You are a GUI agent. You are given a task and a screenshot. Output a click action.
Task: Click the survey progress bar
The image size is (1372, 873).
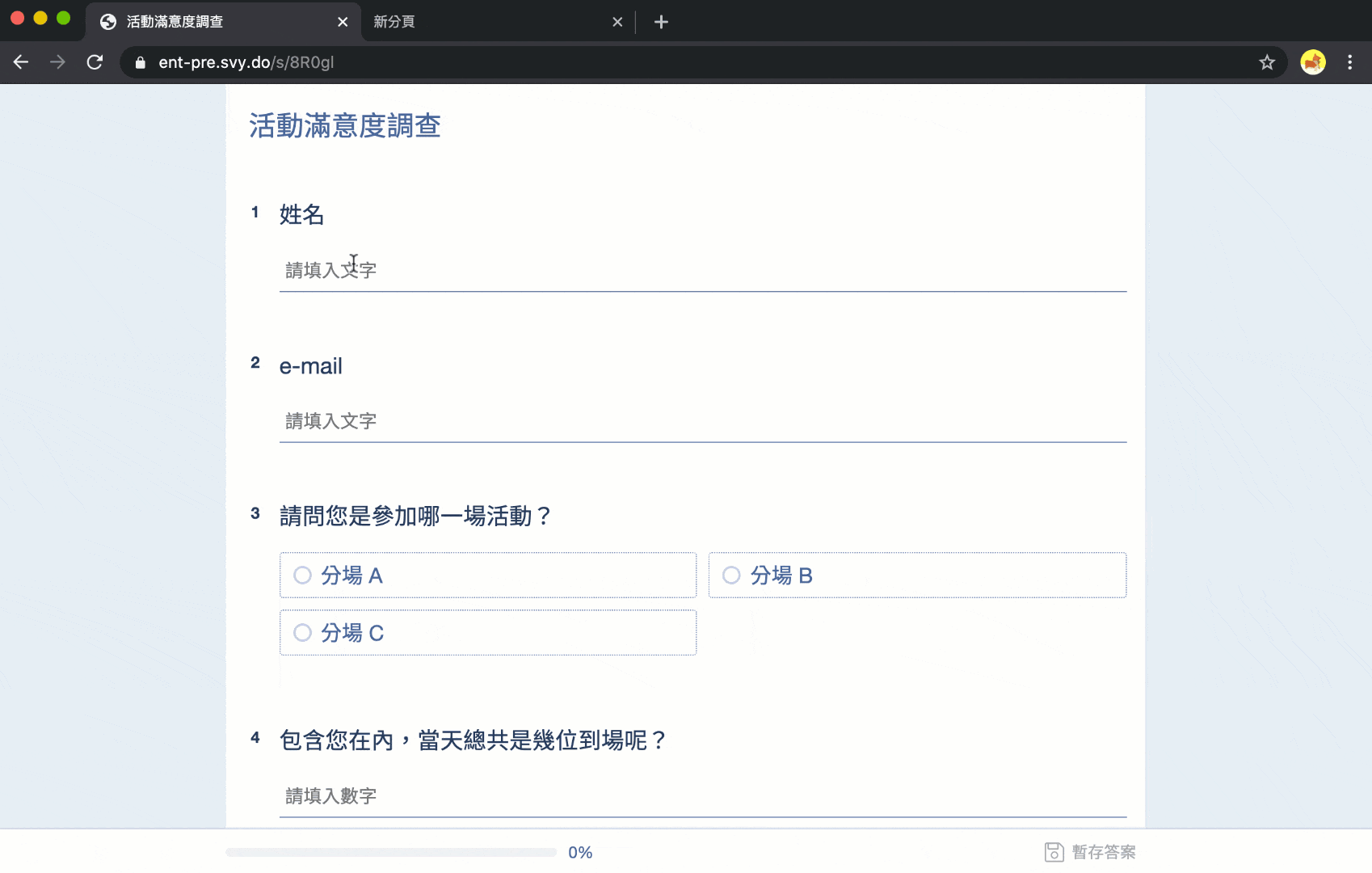391,852
